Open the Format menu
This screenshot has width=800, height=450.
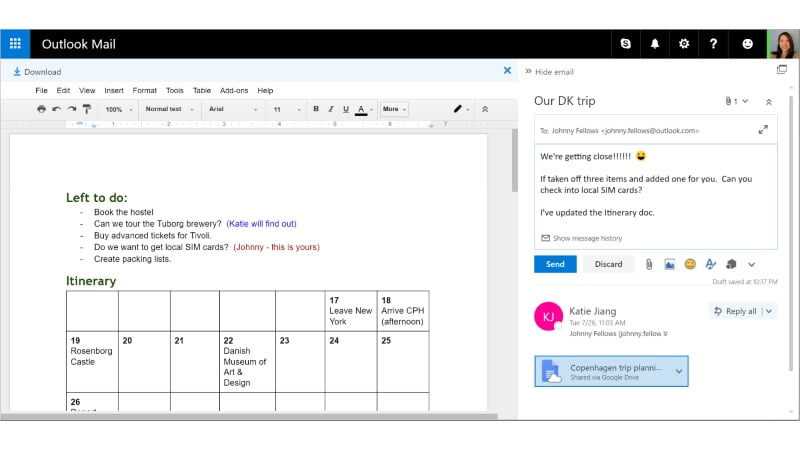pos(144,90)
